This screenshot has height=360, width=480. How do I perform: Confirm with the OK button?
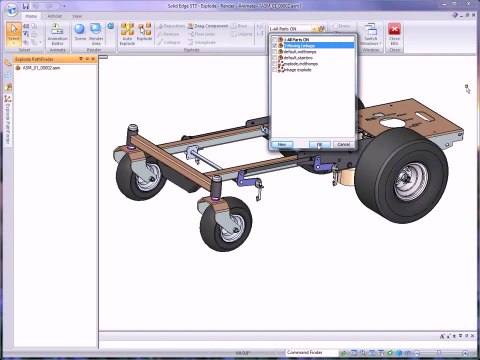tap(320, 144)
